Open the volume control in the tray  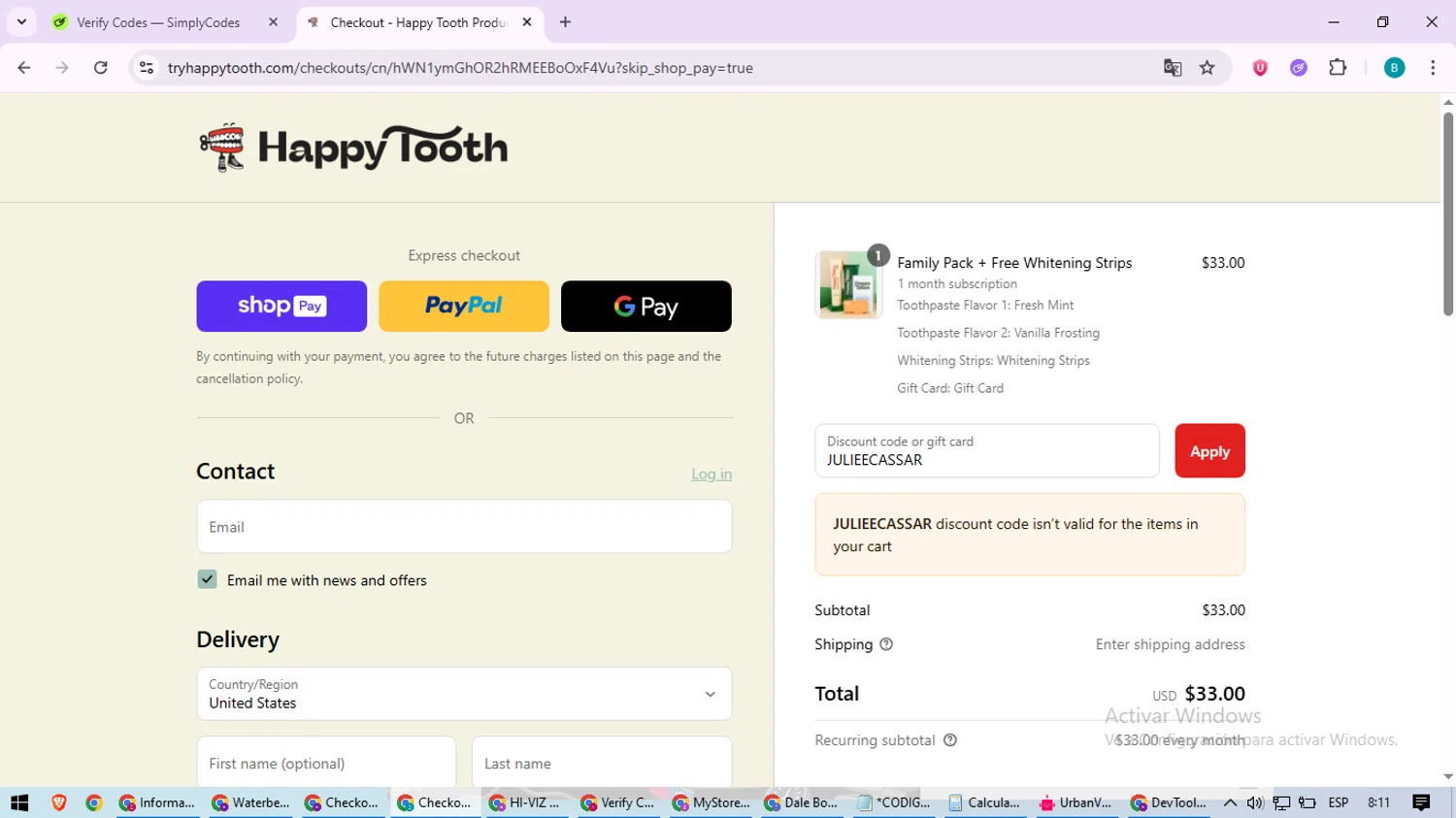pos(1255,802)
